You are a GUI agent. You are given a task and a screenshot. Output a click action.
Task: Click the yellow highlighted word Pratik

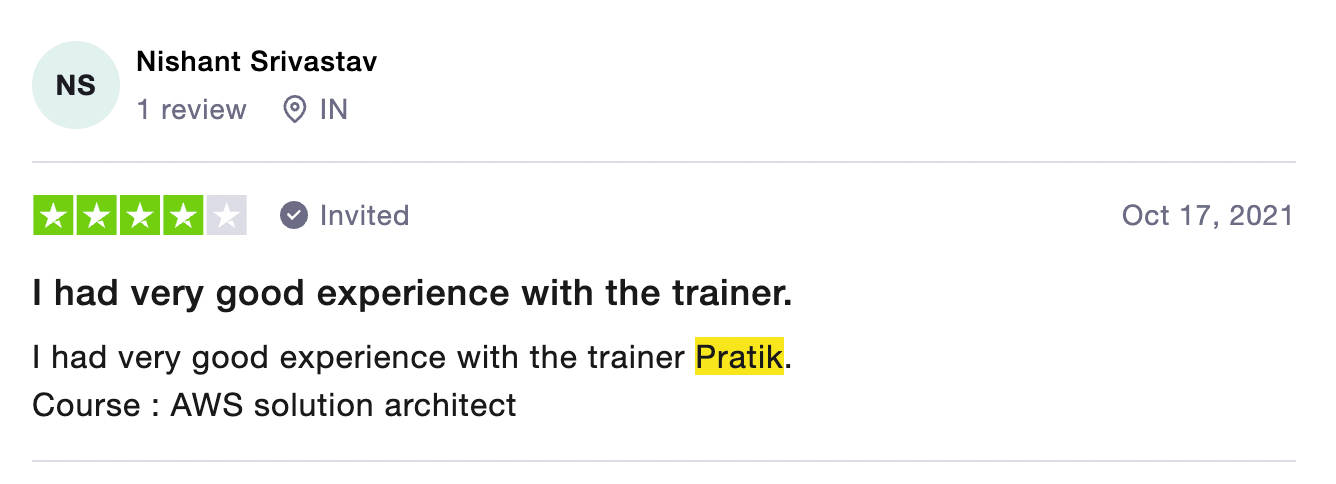[x=739, y=357]
